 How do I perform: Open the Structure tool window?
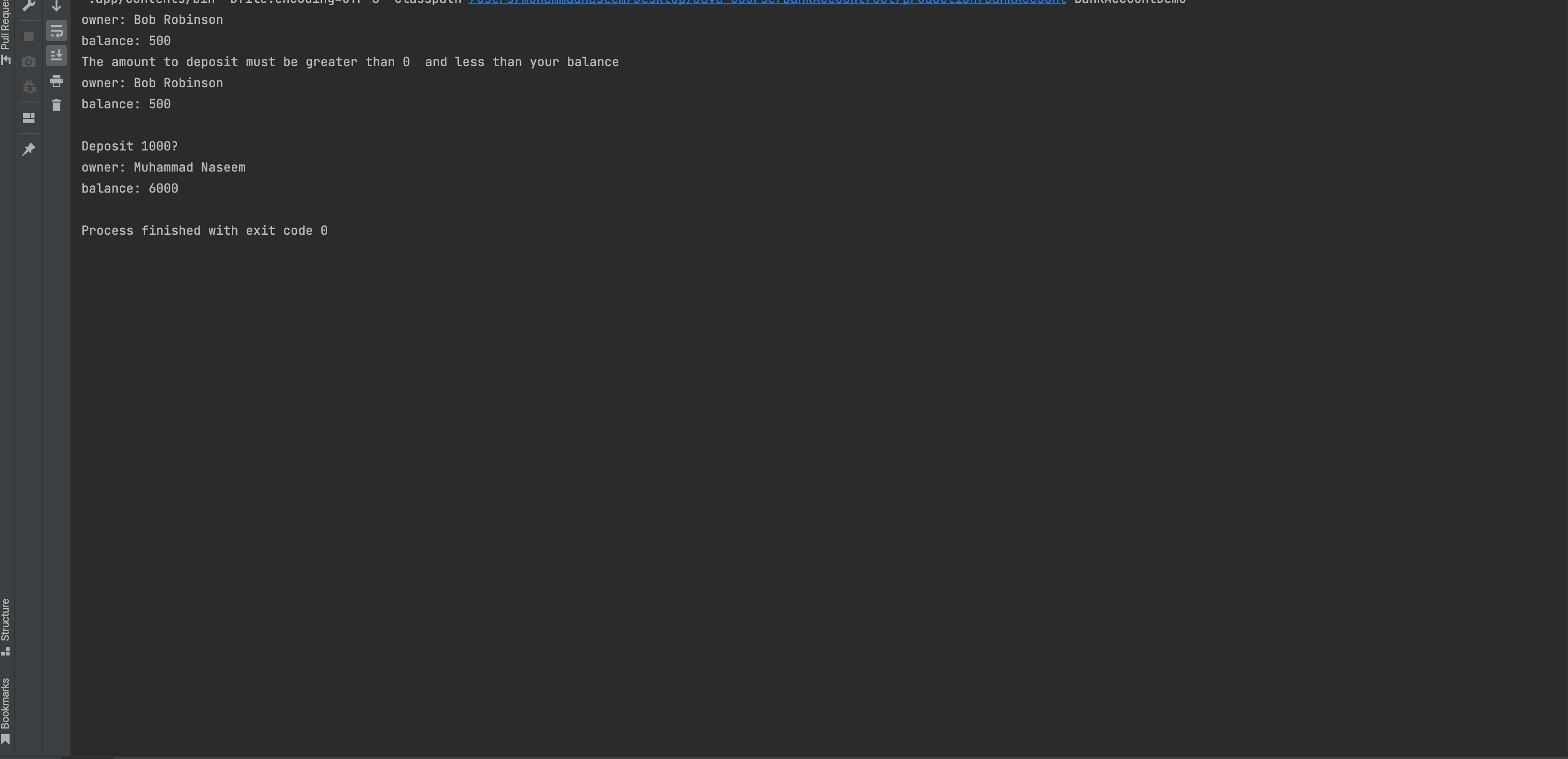pos(5,626)
